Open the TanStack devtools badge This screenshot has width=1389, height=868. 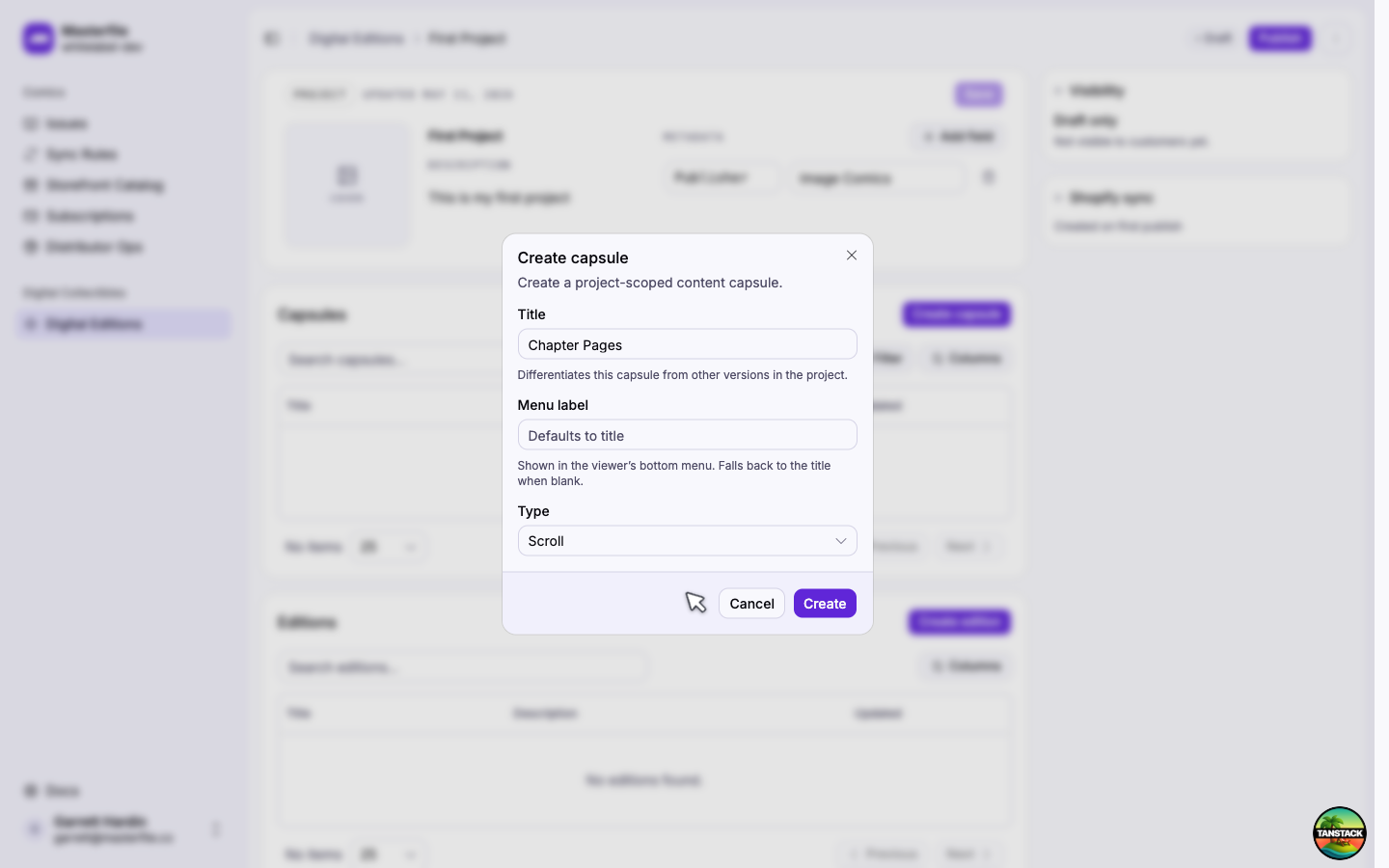(1339, 832)
